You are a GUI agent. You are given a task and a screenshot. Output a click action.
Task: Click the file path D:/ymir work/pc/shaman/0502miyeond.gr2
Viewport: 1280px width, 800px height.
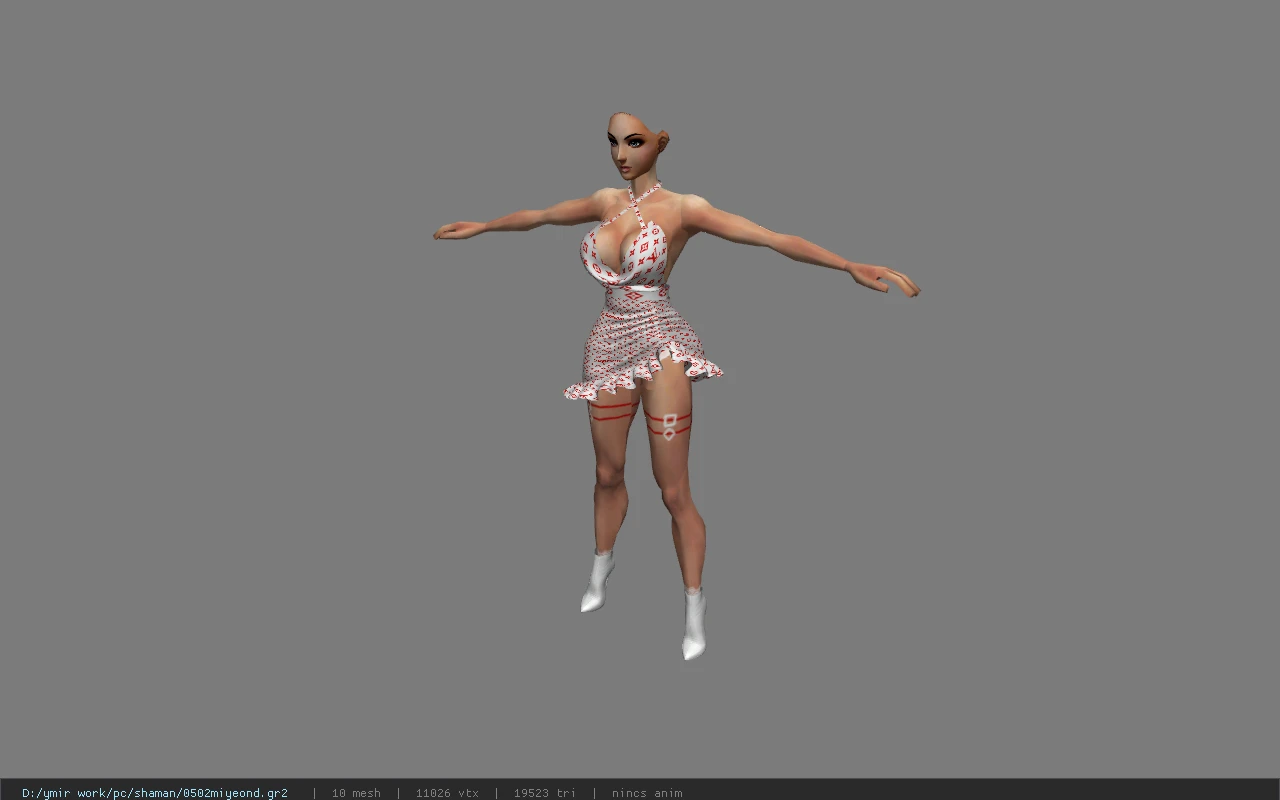(155, 793)
